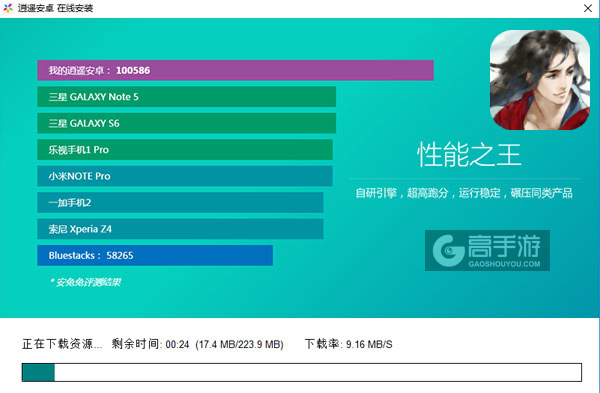
Task: Click the 17.4 MB/223.9 MB size readout
Action: [x=239, y=344]
